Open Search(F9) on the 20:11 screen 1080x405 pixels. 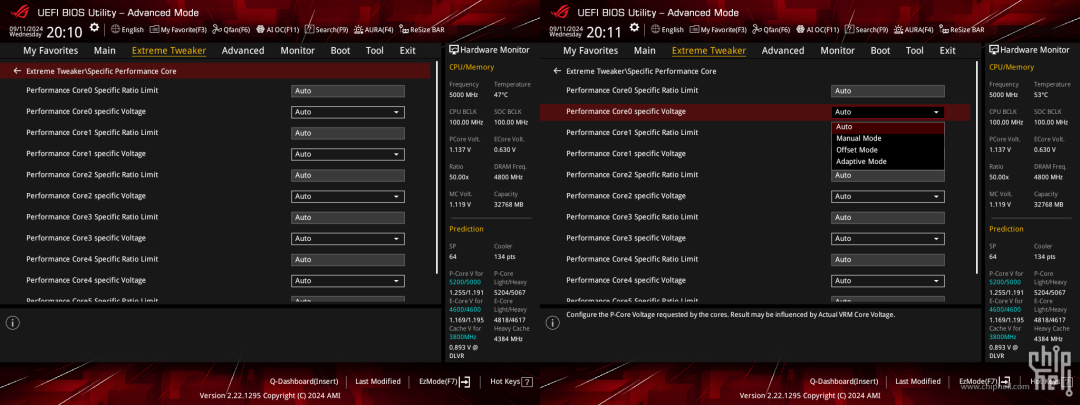(x=866, y=30)
